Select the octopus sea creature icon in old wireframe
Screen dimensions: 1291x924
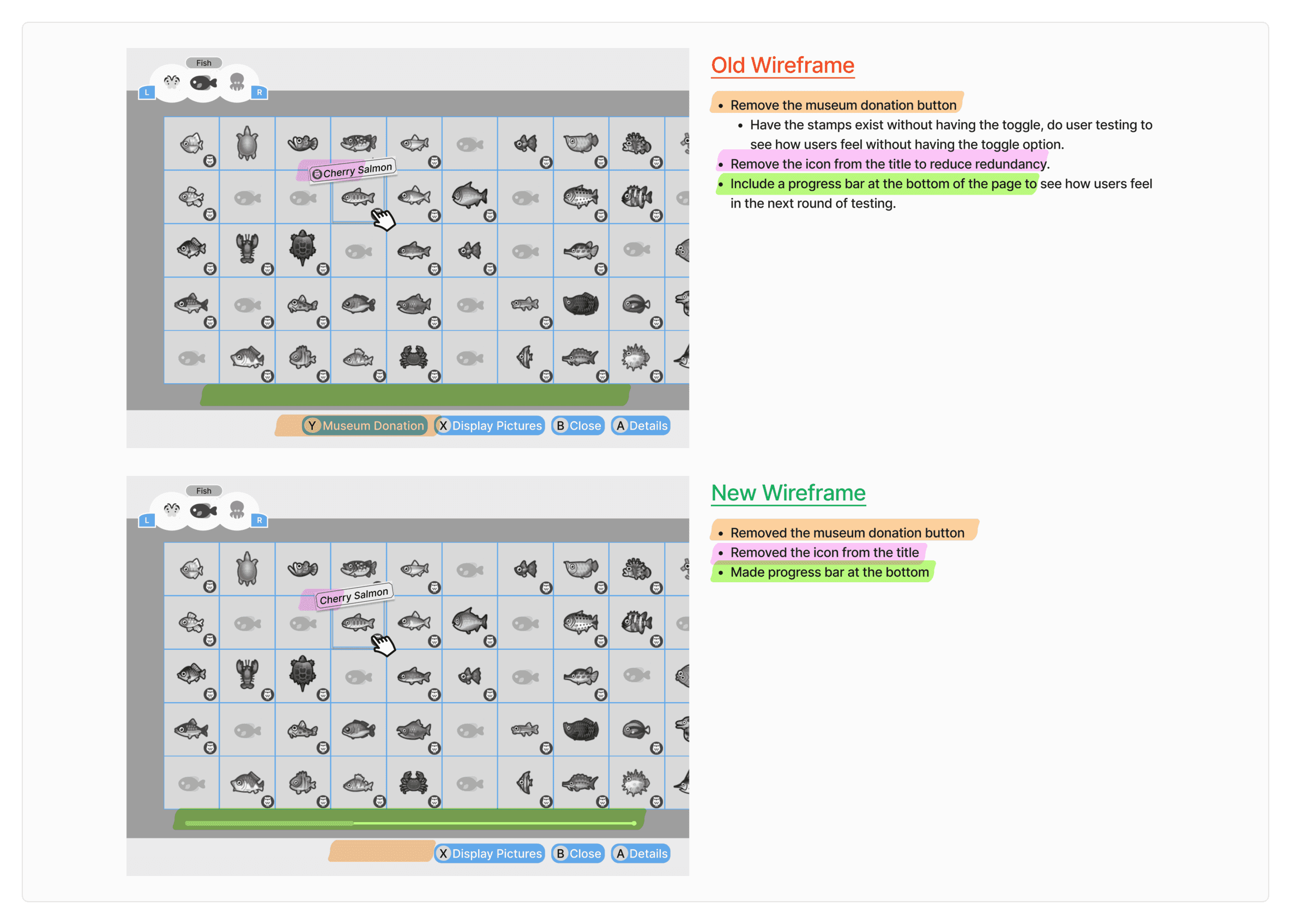pos(237,83)
